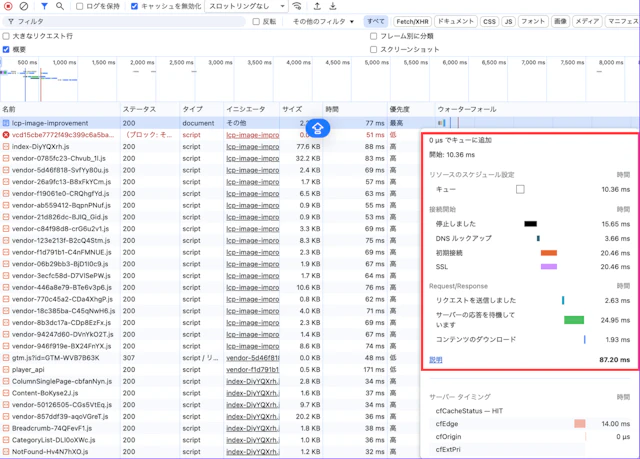Import HAR file upload icon

click(317, 6)
